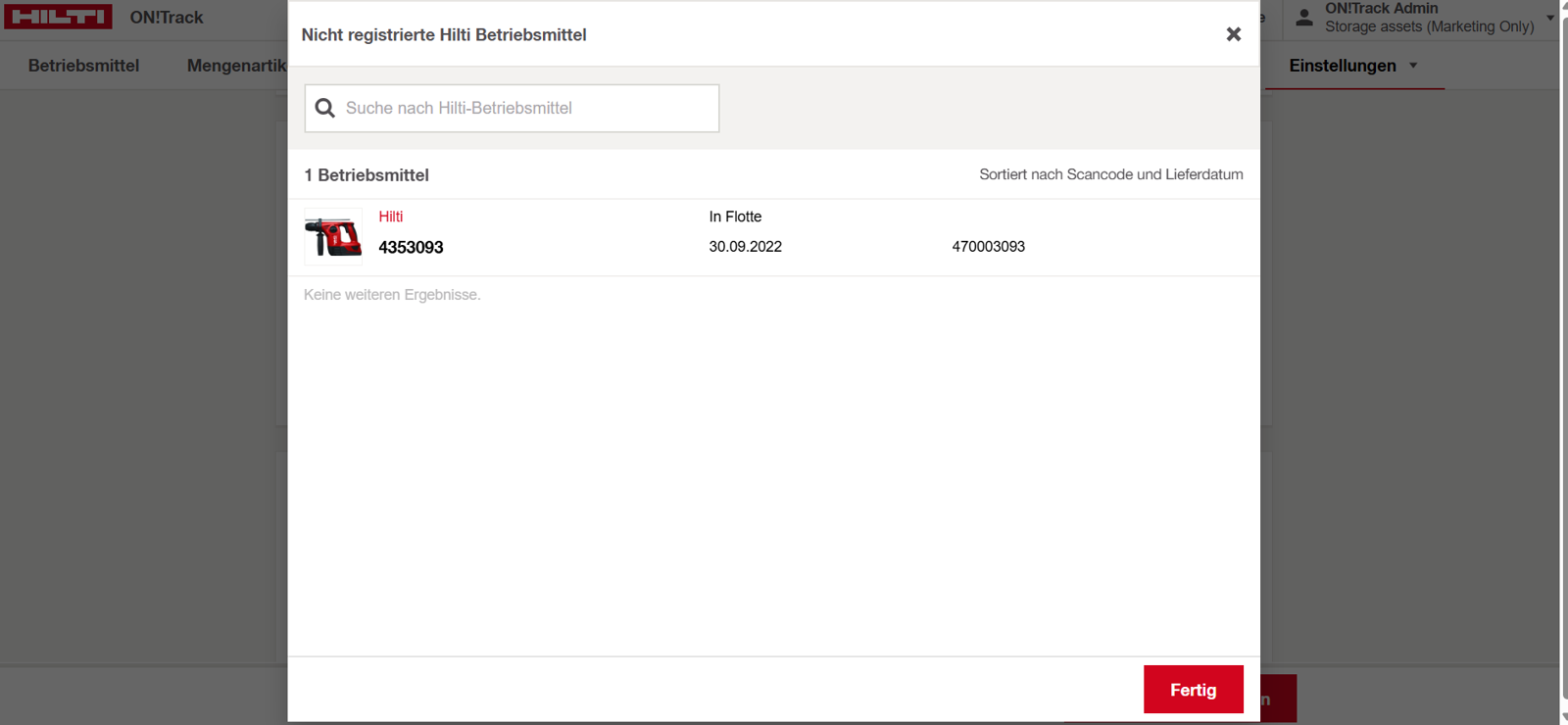Click the serial number 470003093
Viewport: 1568px width, 725px height.
tap(988, 247)
